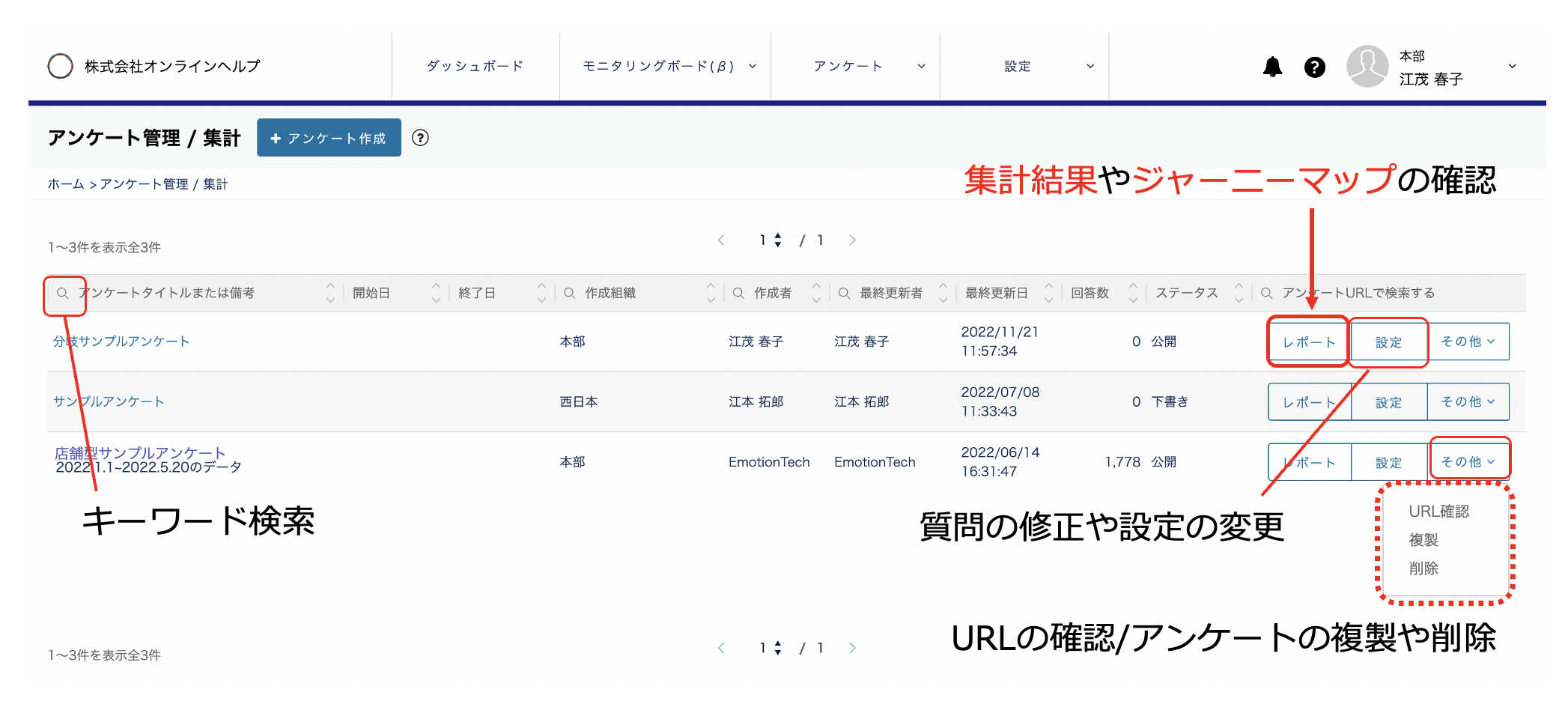Expand the account dropdown for 江茂 春子
This screenshot has width=1568, height=719.
(x=1512, y=66)
